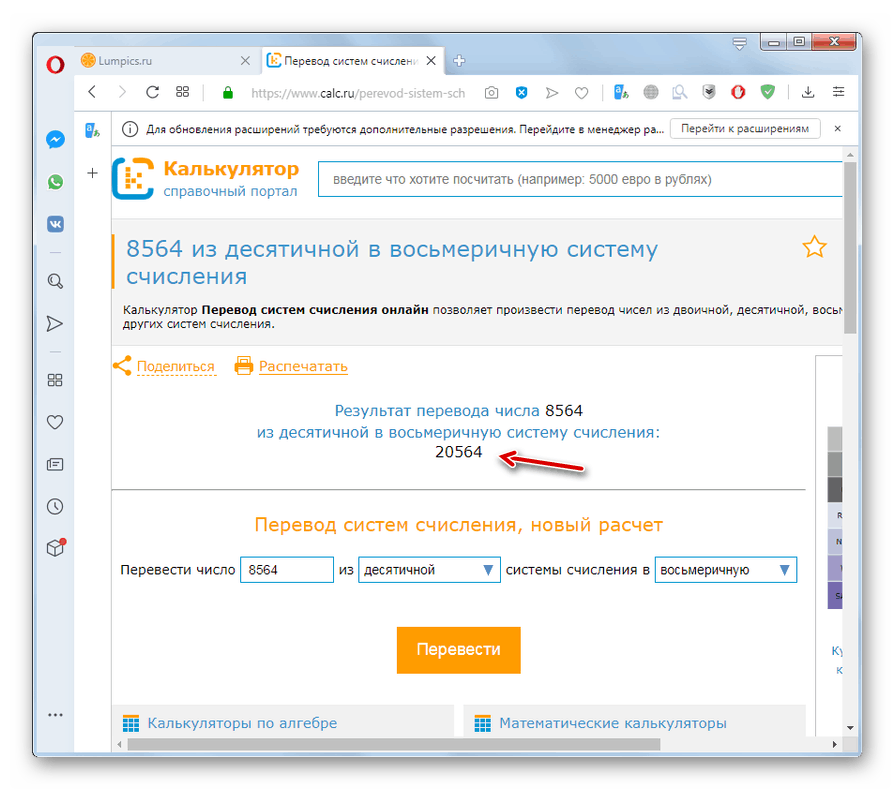Click the vertical scrollbar thumb

(850, 247)
